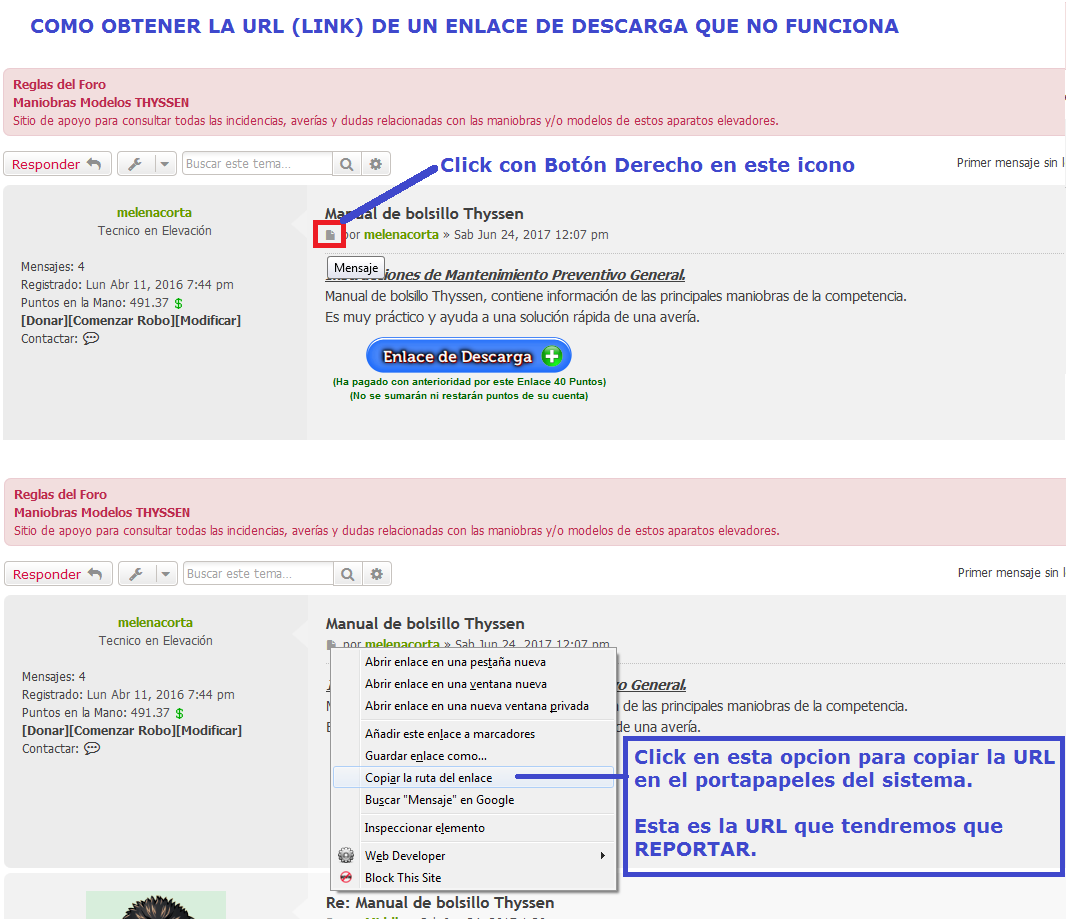Click the Contactar speech bubble icon in upper screenshot

pyautogui.click(x=91, y=339)
